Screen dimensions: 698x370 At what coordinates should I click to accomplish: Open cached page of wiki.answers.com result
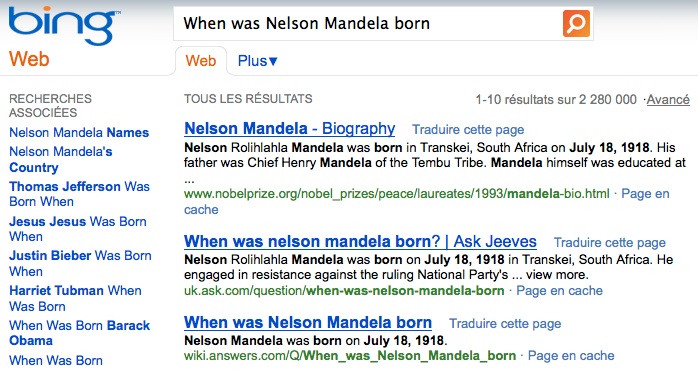(x=571, y=356)
